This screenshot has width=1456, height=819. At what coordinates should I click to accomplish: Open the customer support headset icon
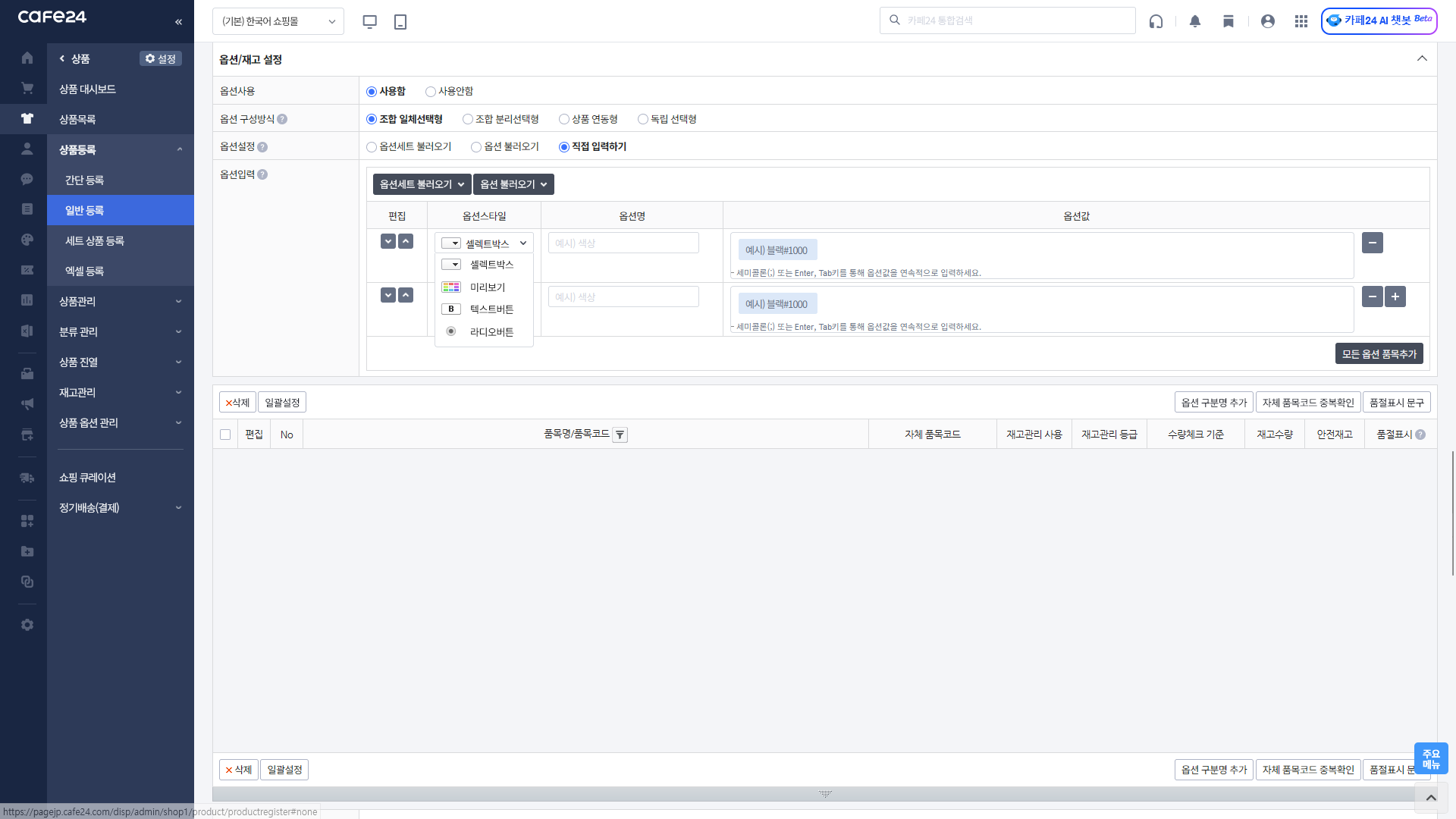pyautogui.click(x=1156, y=21)
